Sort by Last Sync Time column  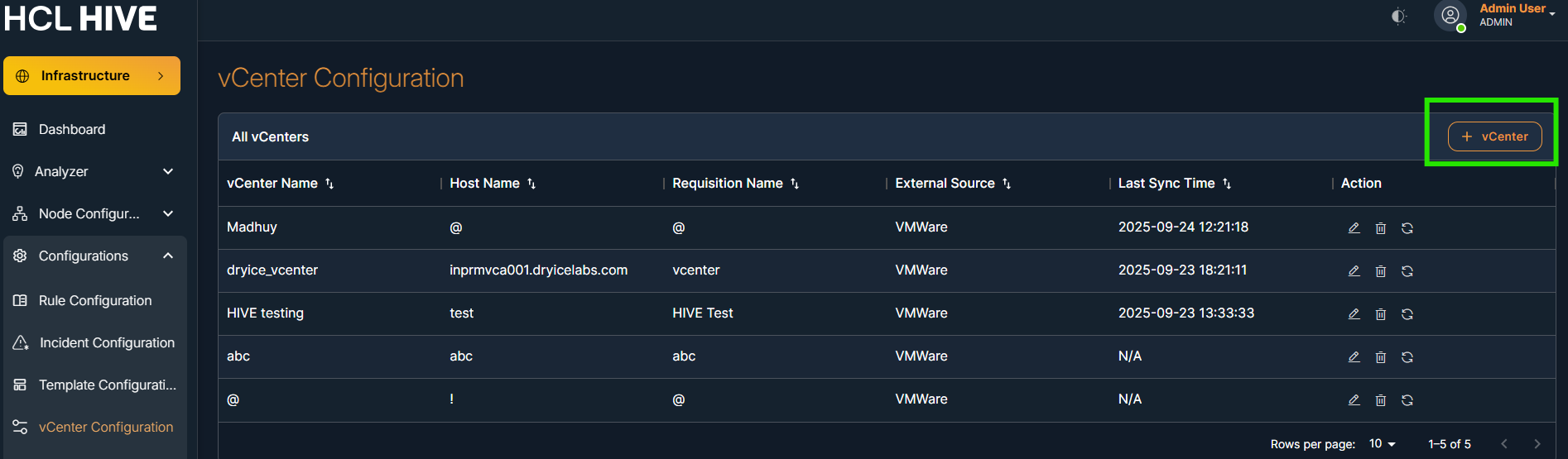click(1227, 184)
